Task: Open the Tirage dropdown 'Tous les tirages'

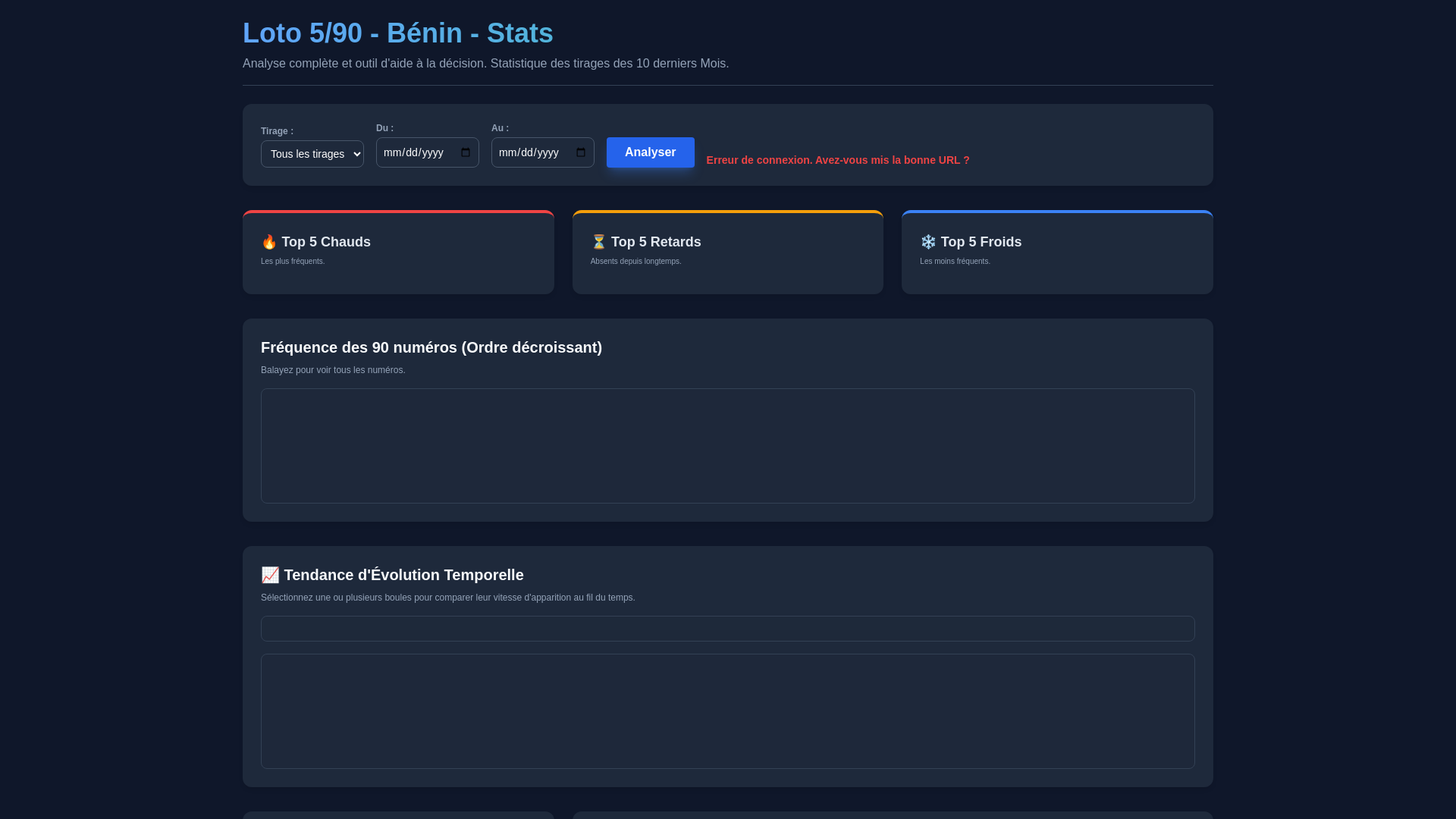Action: pyautogui.click(x=312, y=154)
